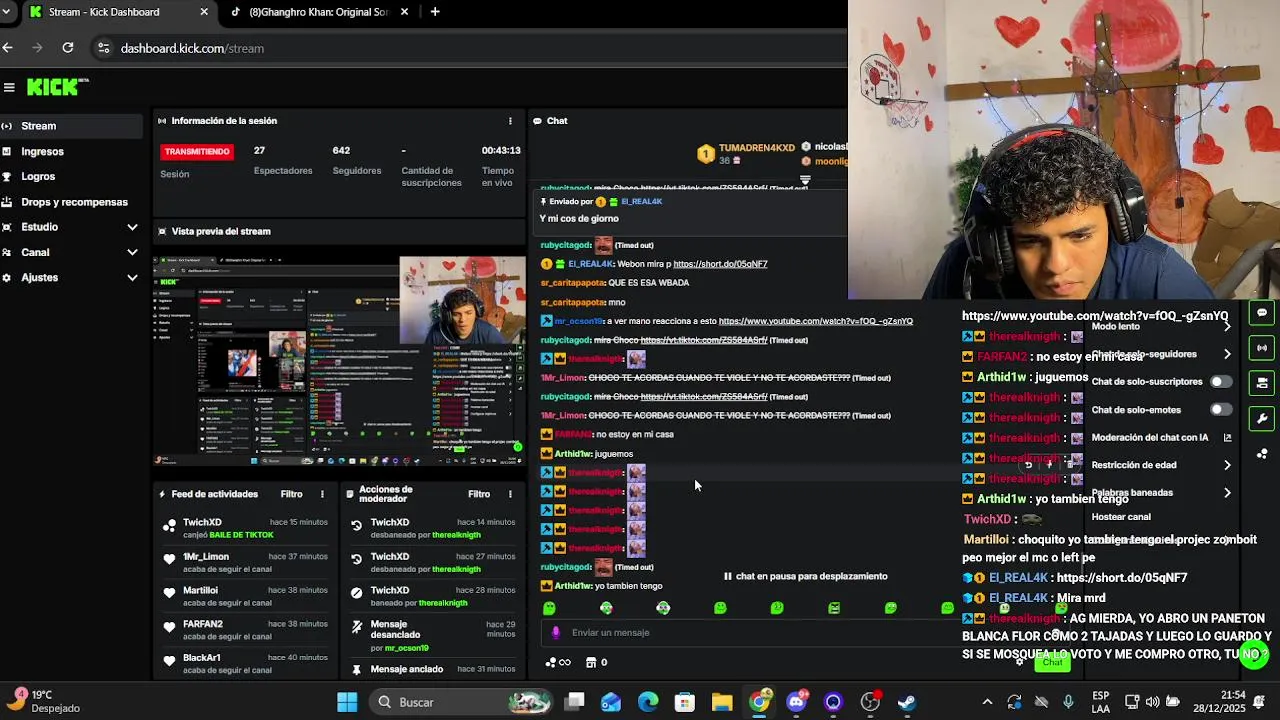Open Modo lento submenu
Viewport: 1280px width, 720px height.
(x=1160, y=327)
